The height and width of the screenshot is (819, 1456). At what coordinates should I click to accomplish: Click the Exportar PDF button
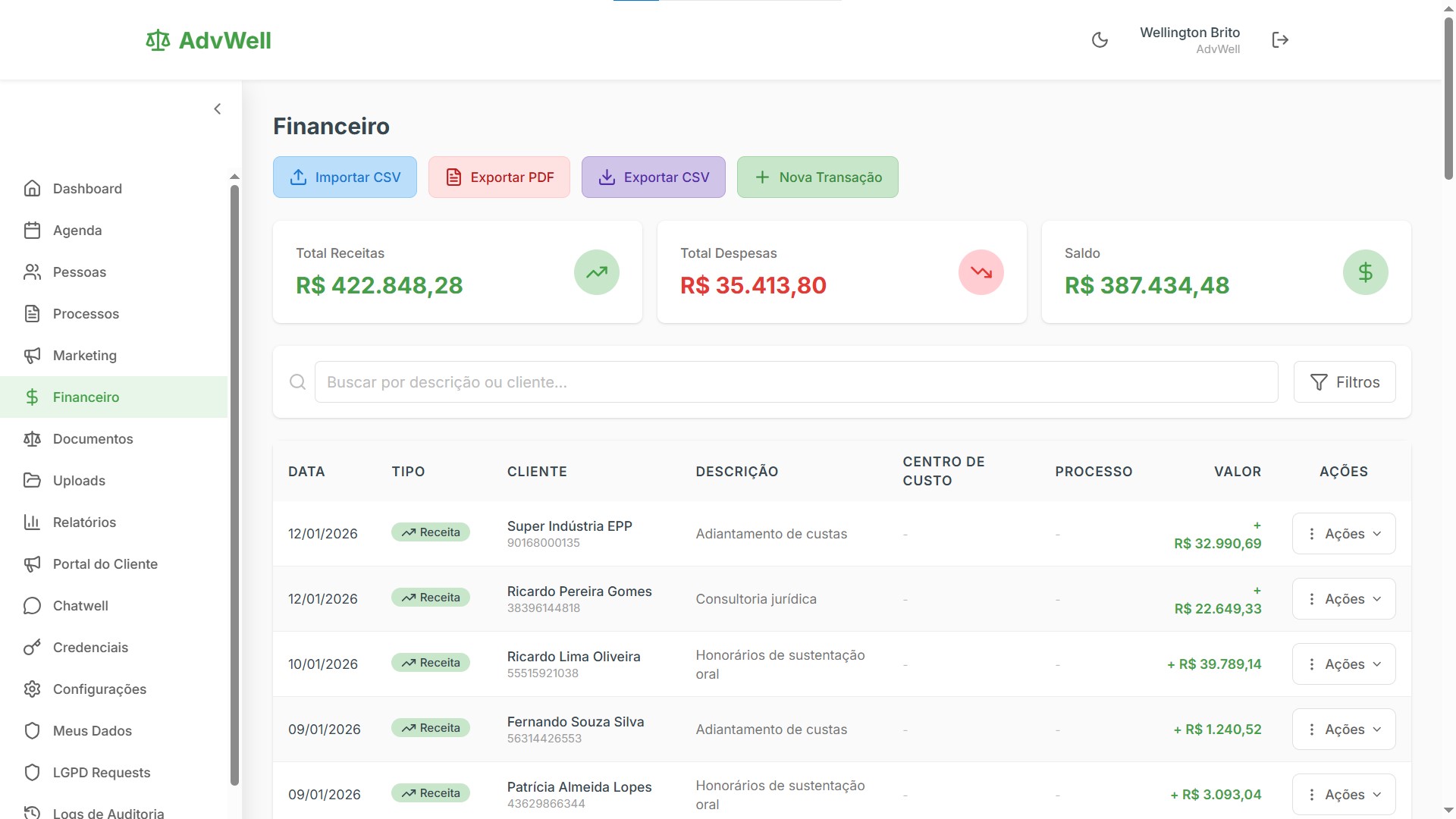[499, 177]
